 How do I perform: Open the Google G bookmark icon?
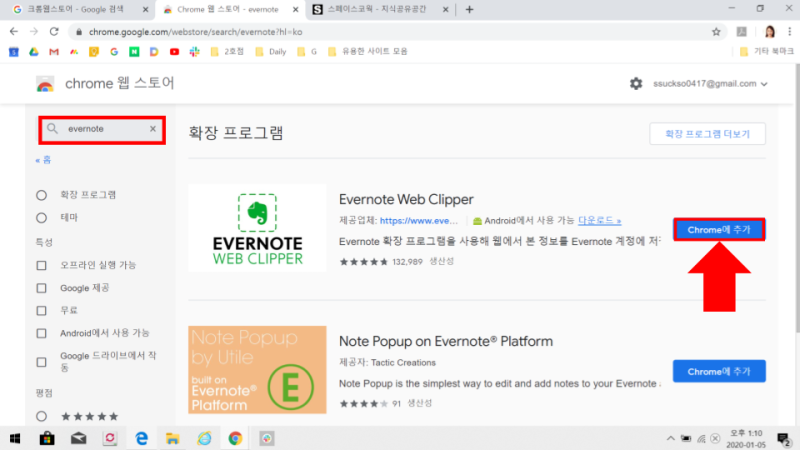[114, 52]
